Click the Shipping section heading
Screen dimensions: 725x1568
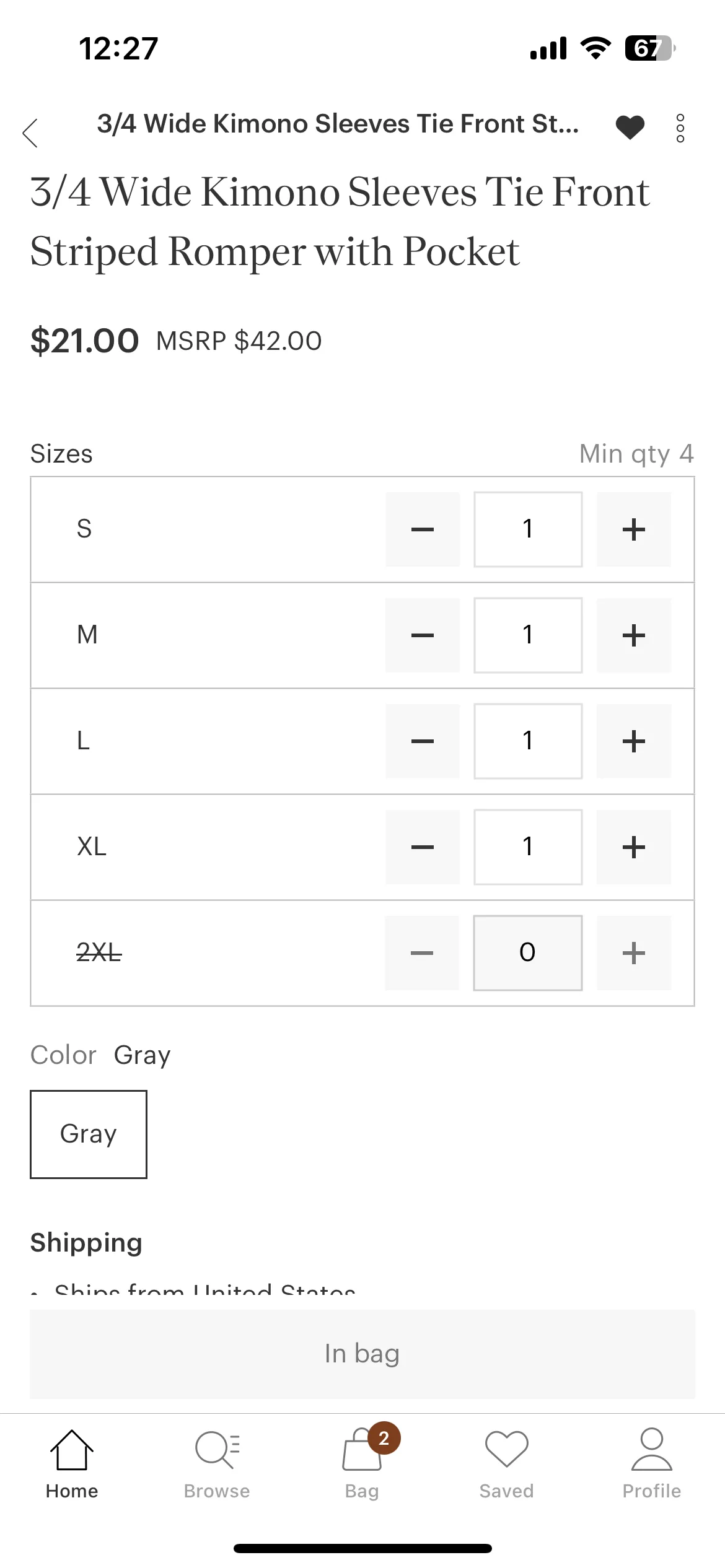(x=87, y=1243)
